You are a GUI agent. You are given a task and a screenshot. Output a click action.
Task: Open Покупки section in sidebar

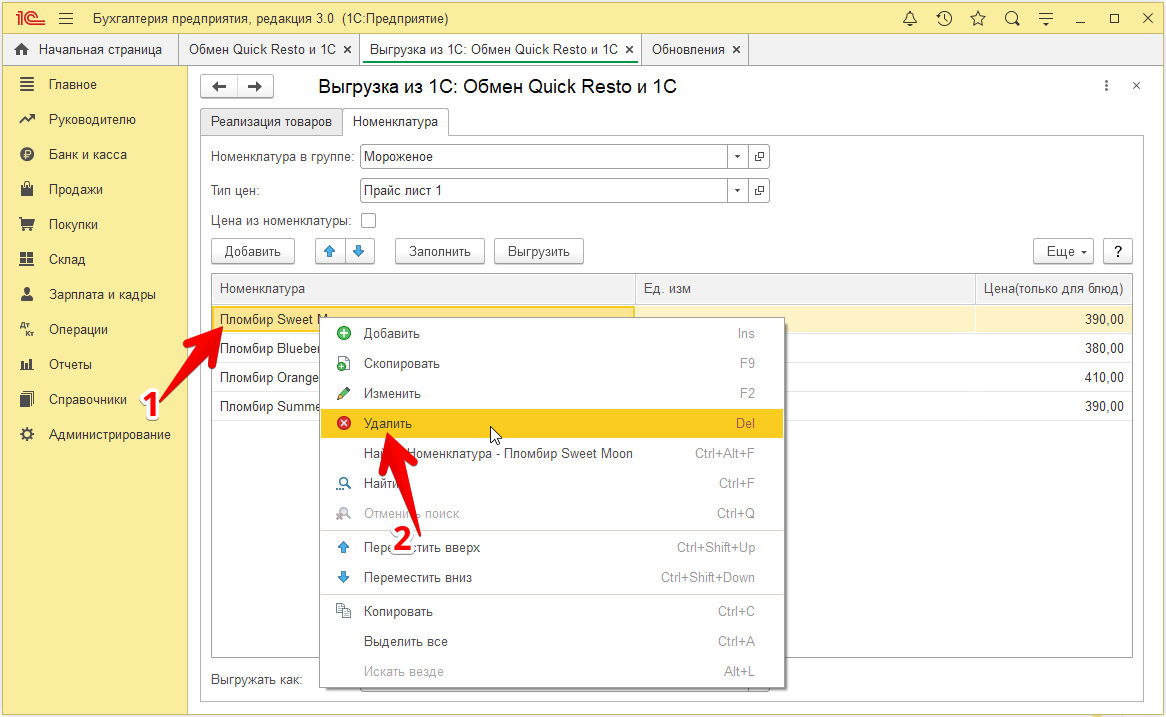tap(73, 225)
